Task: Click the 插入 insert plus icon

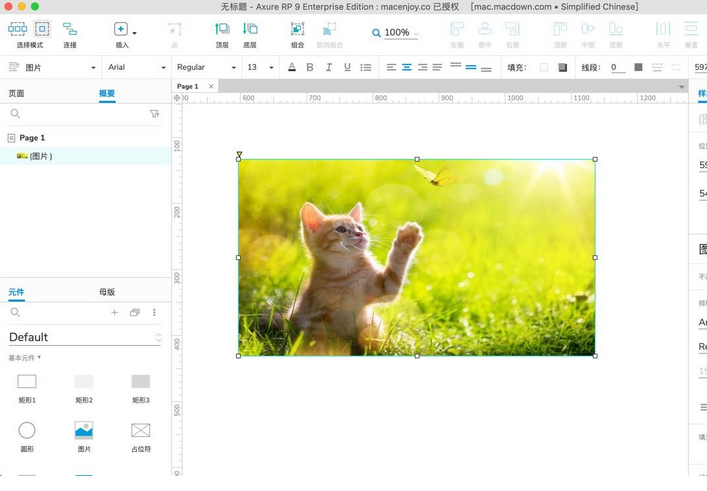Action: [x=120, y=29]
